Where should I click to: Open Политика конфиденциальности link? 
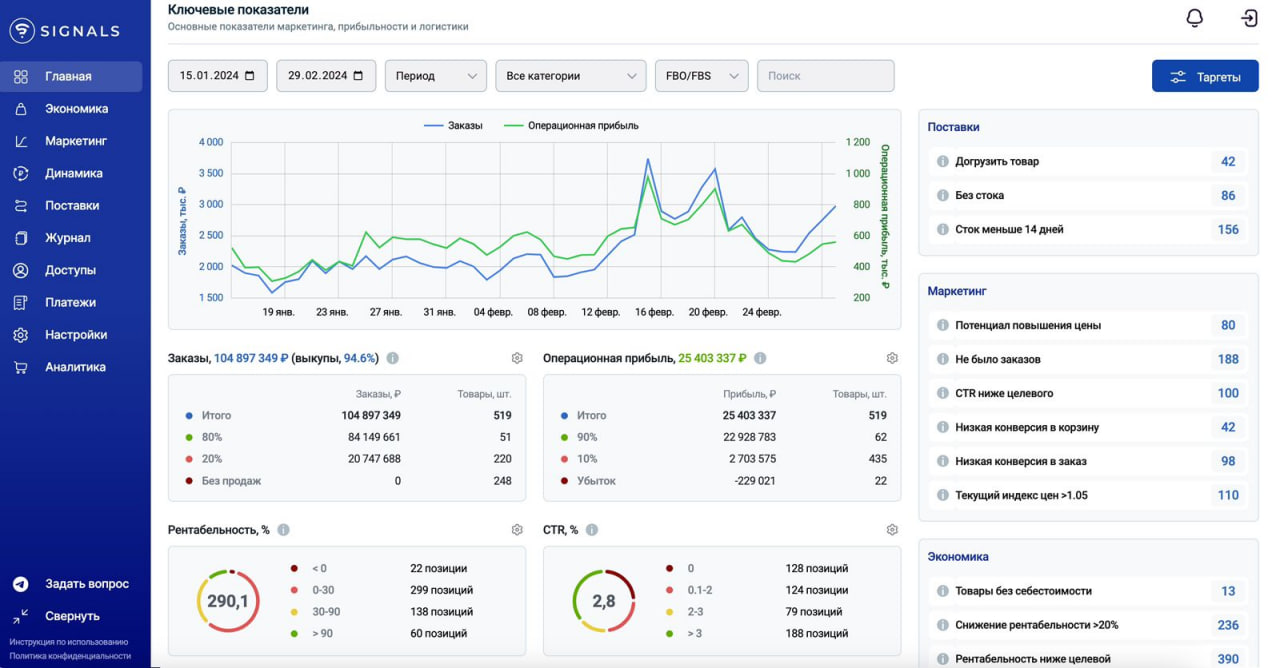[70, 656]
